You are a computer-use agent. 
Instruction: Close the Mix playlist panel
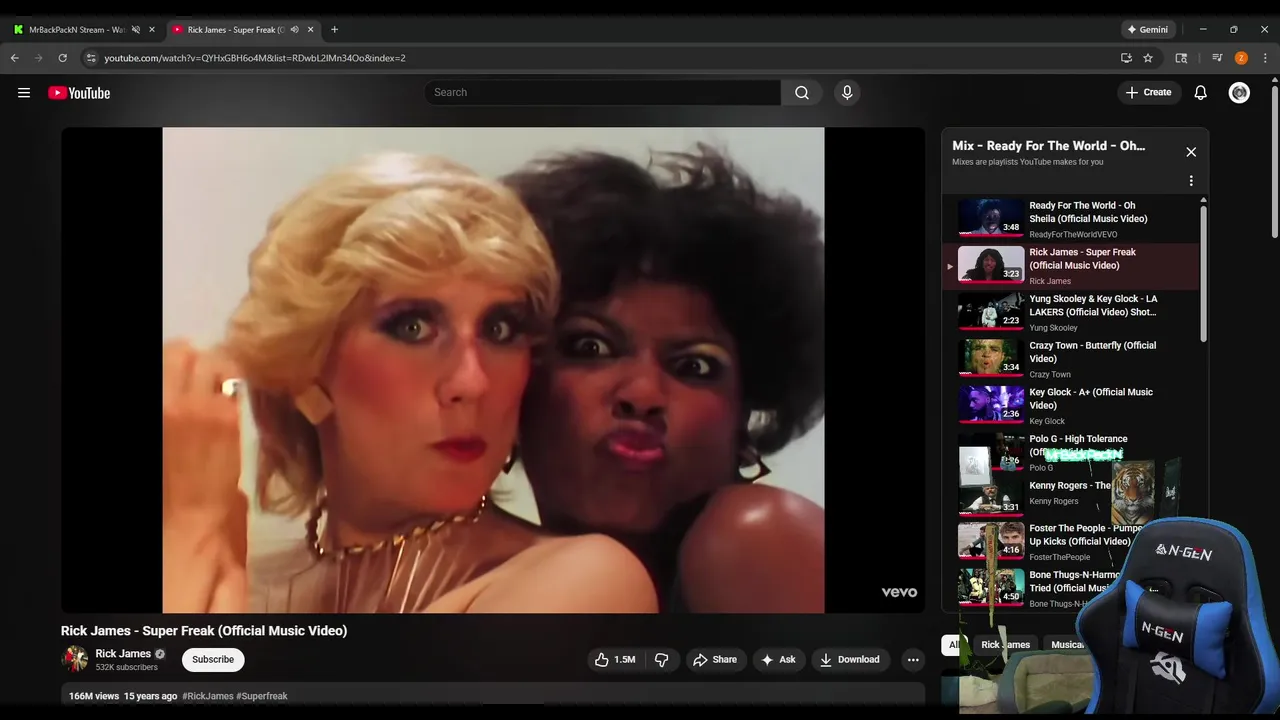1191,152
